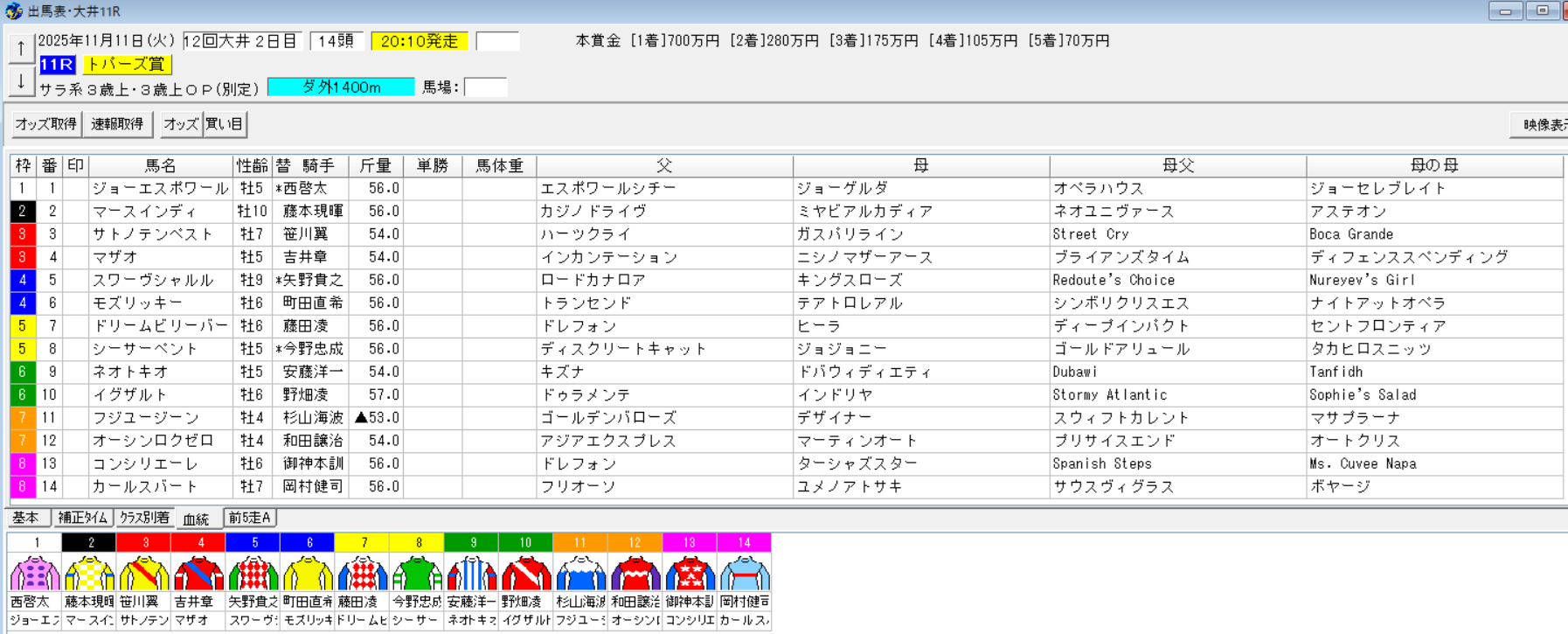Image resolution: width=1568 pixels, height=634 pixels.
Task: Select jockey silks icon number 3 笹川翼
Action: click(144, 574)
